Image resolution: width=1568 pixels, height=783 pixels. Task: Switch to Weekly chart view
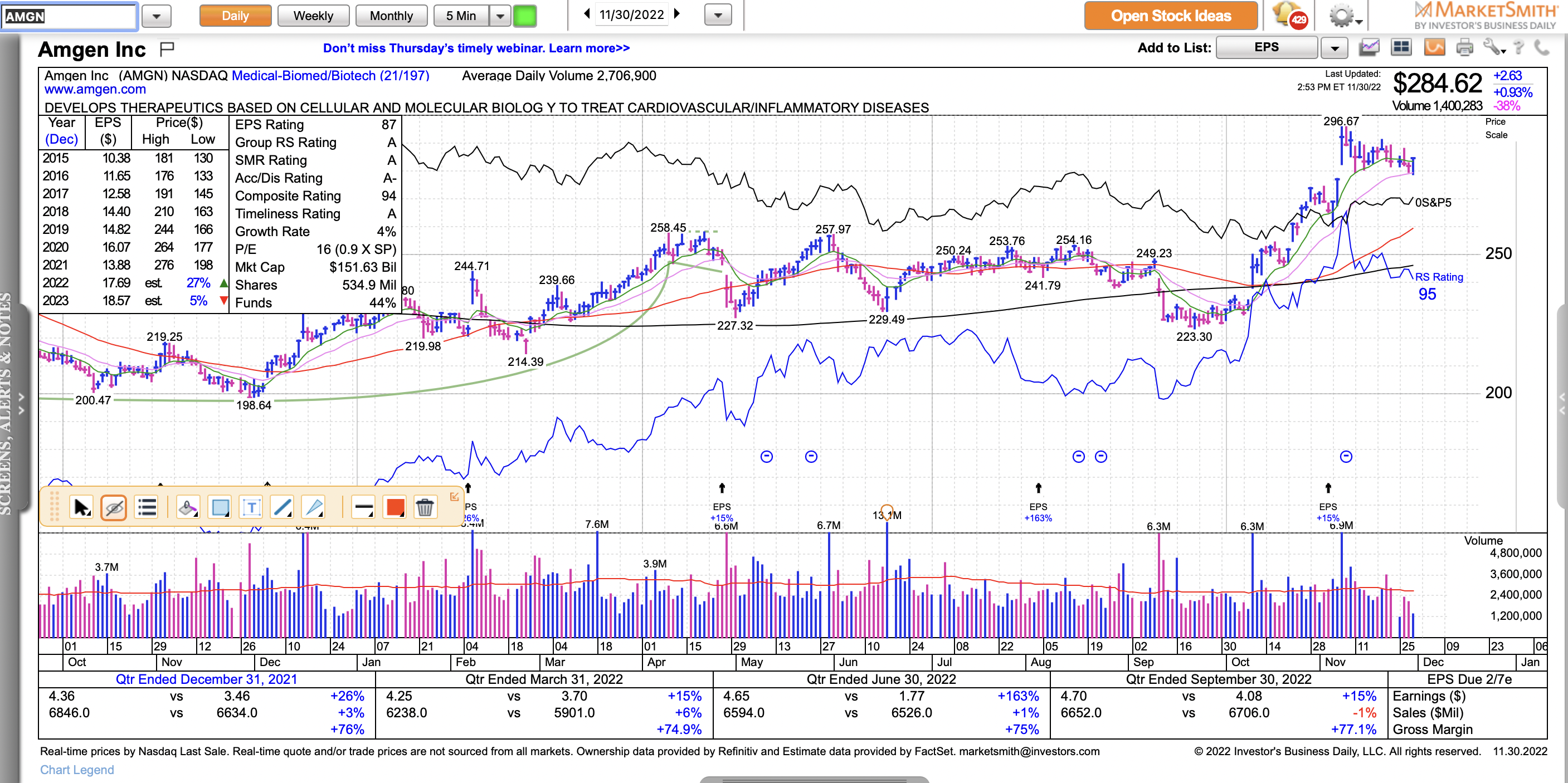tap(313, 15)
